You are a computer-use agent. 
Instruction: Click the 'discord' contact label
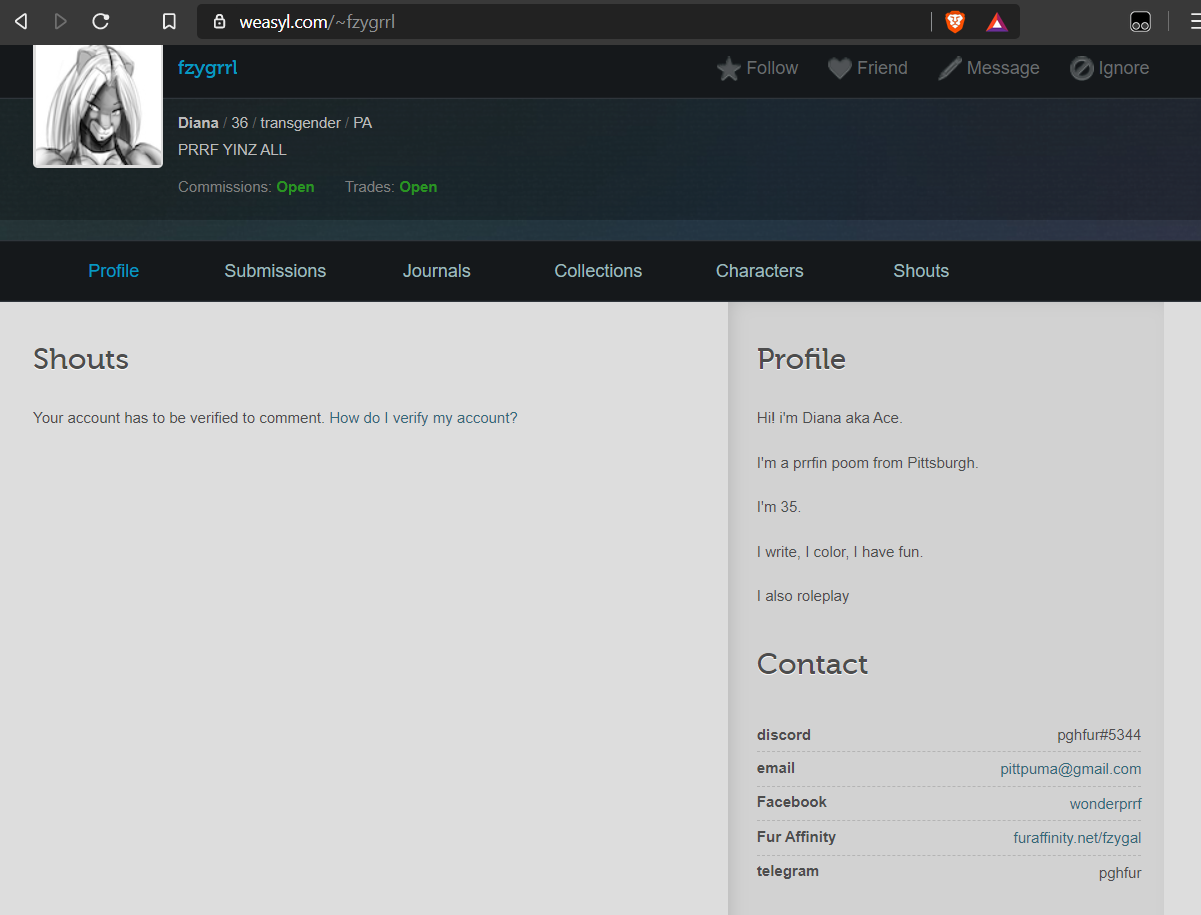[x=784, y=735]
